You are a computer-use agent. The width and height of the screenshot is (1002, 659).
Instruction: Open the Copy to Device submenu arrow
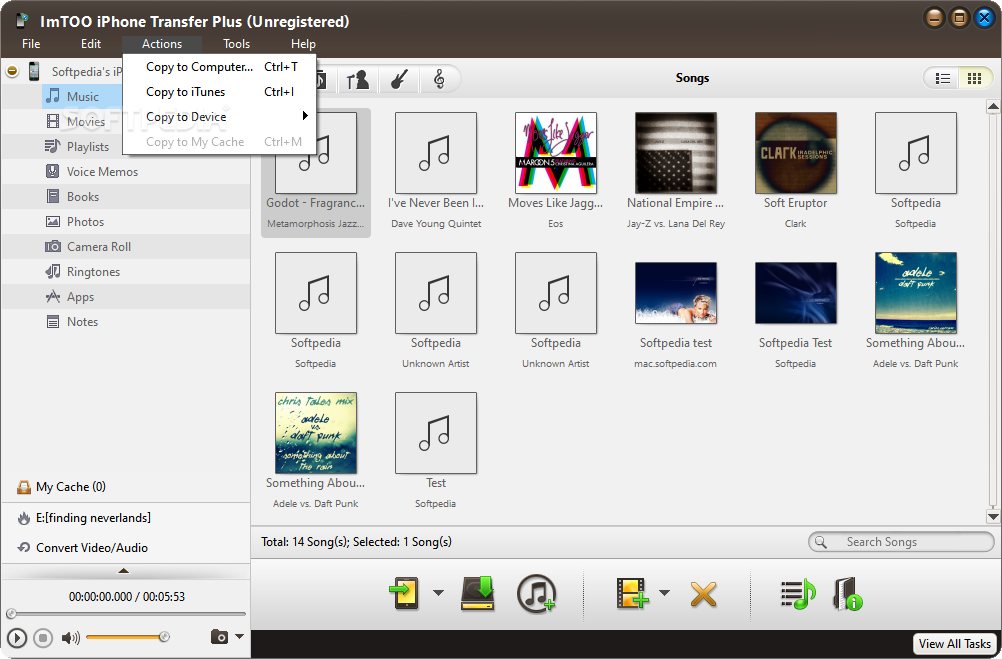305,116
